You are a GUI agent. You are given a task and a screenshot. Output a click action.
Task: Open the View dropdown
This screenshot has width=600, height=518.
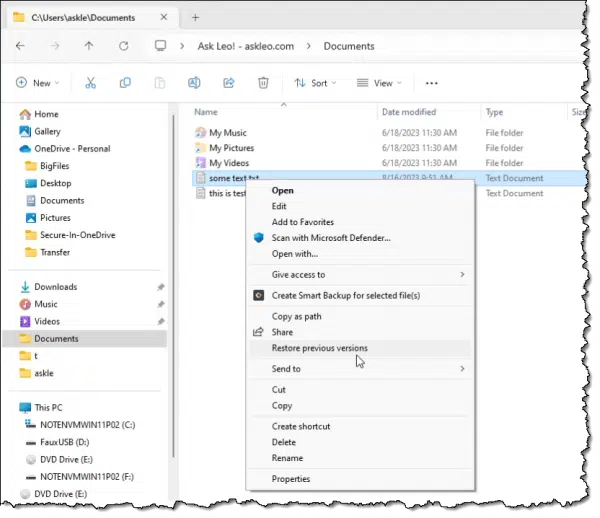(x=379, y=83)
